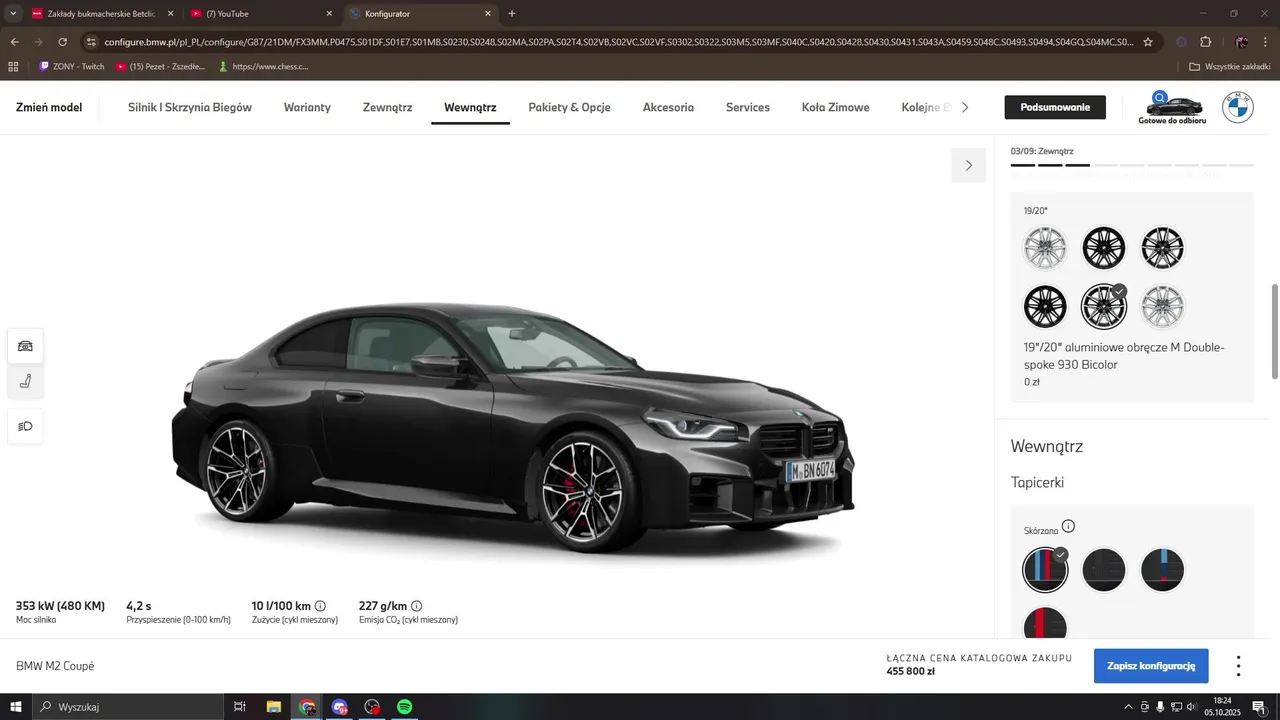Show hidden system tray icons
This screenshot has height=720, width=1280.
click(1129, 707)
